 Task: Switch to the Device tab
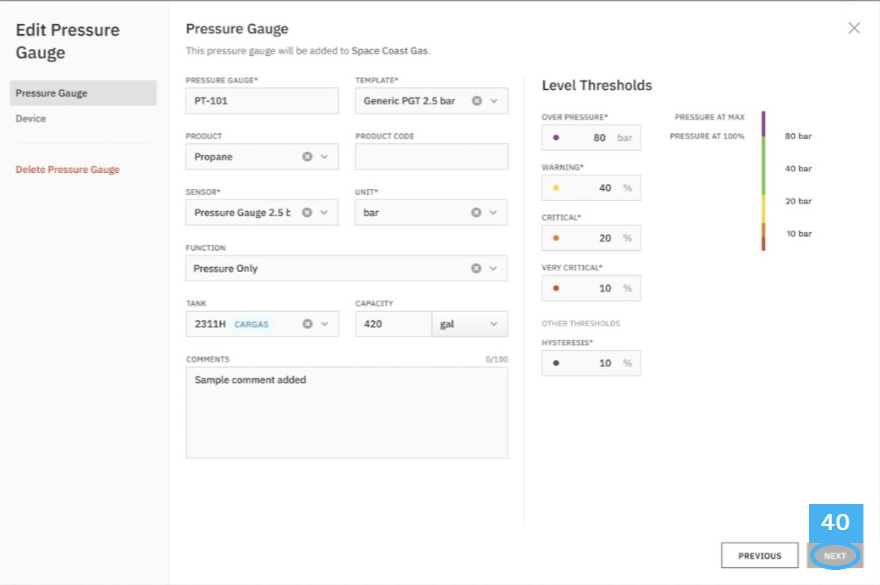[31, 118]
